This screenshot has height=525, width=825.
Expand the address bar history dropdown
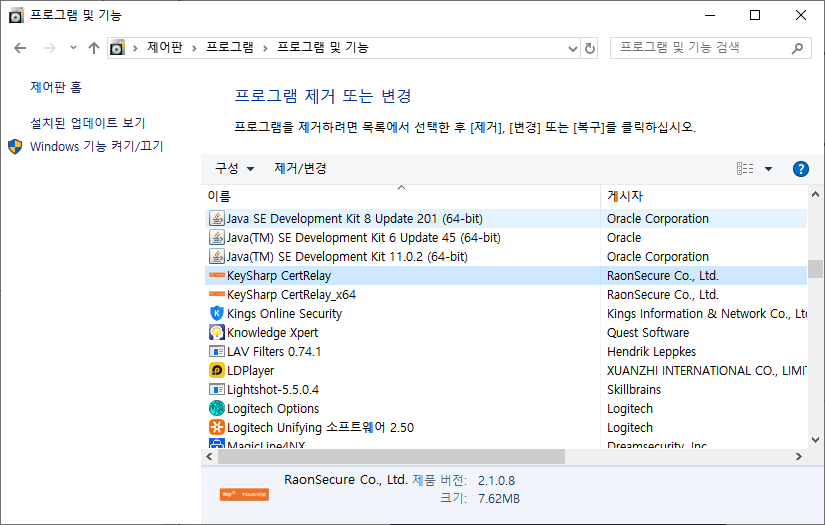click(573, 49)
